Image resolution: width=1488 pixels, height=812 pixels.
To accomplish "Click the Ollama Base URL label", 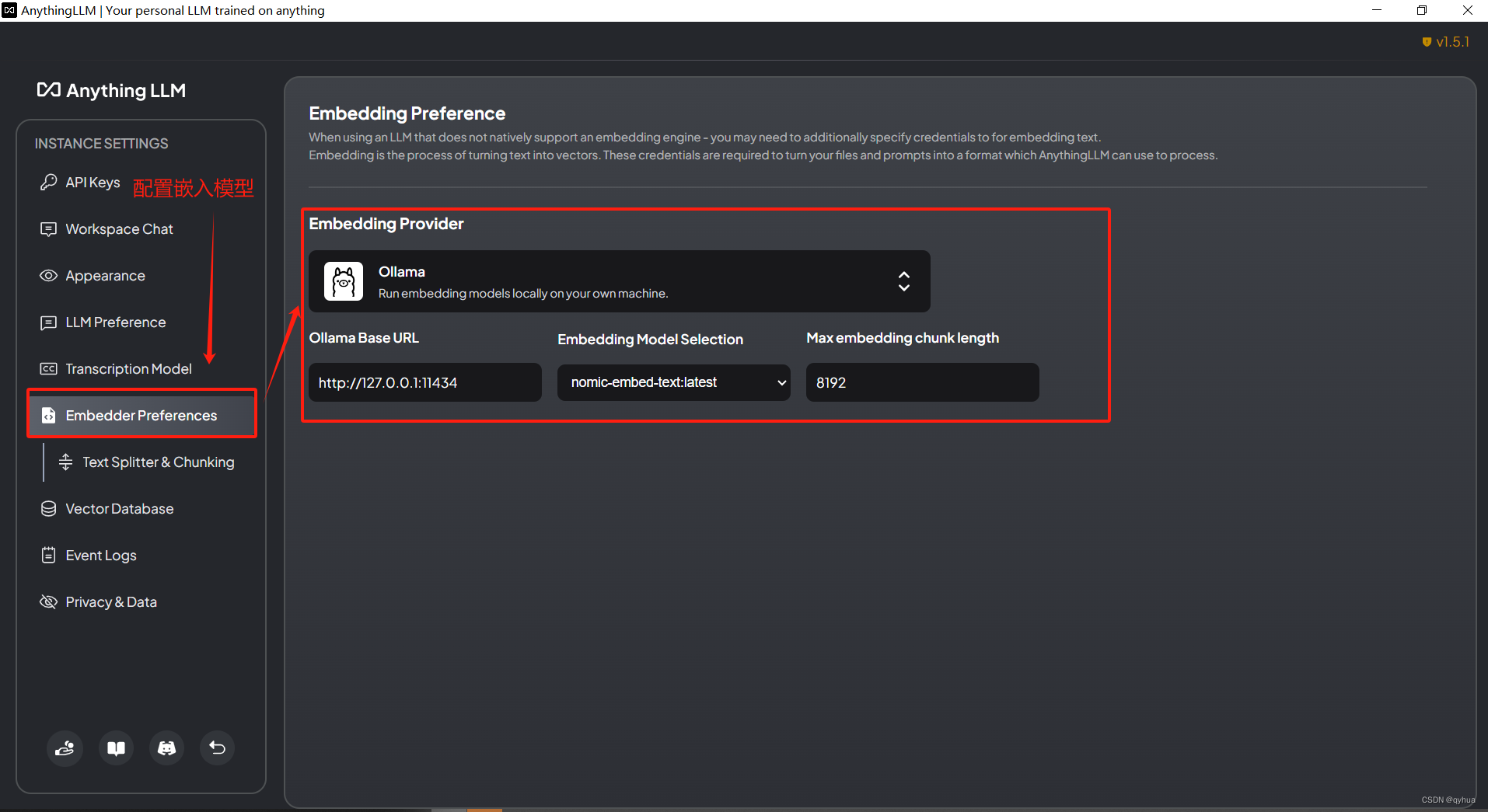I will (364, 338).
